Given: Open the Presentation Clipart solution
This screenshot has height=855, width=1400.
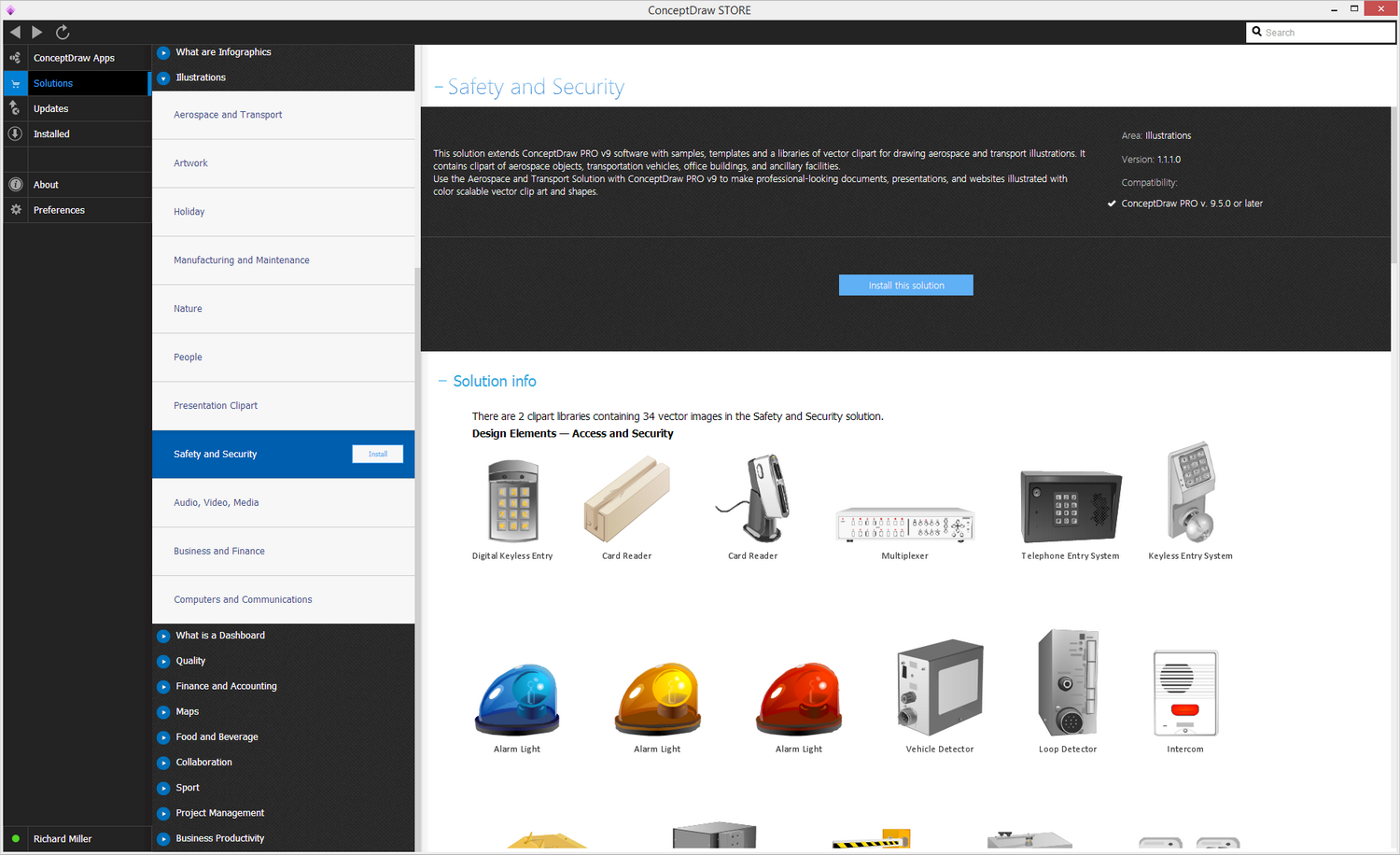Looking at the screenshot, I should pyautogui.click(x=284, y=406).
